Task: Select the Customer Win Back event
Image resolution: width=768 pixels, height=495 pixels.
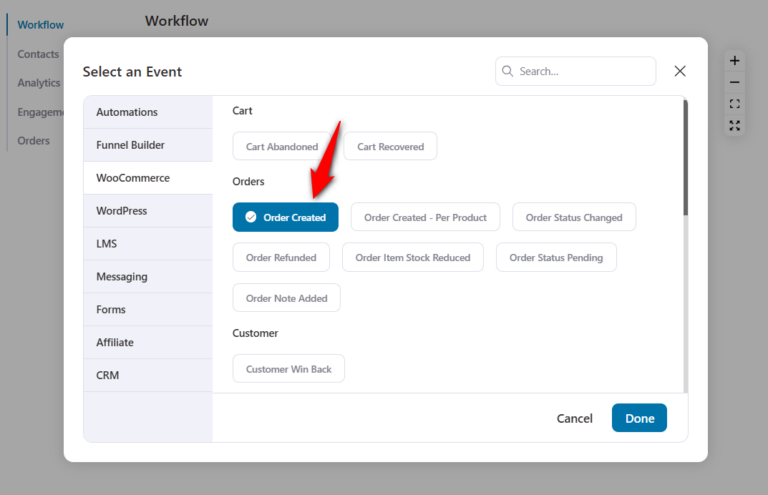Action: [288, 369]
